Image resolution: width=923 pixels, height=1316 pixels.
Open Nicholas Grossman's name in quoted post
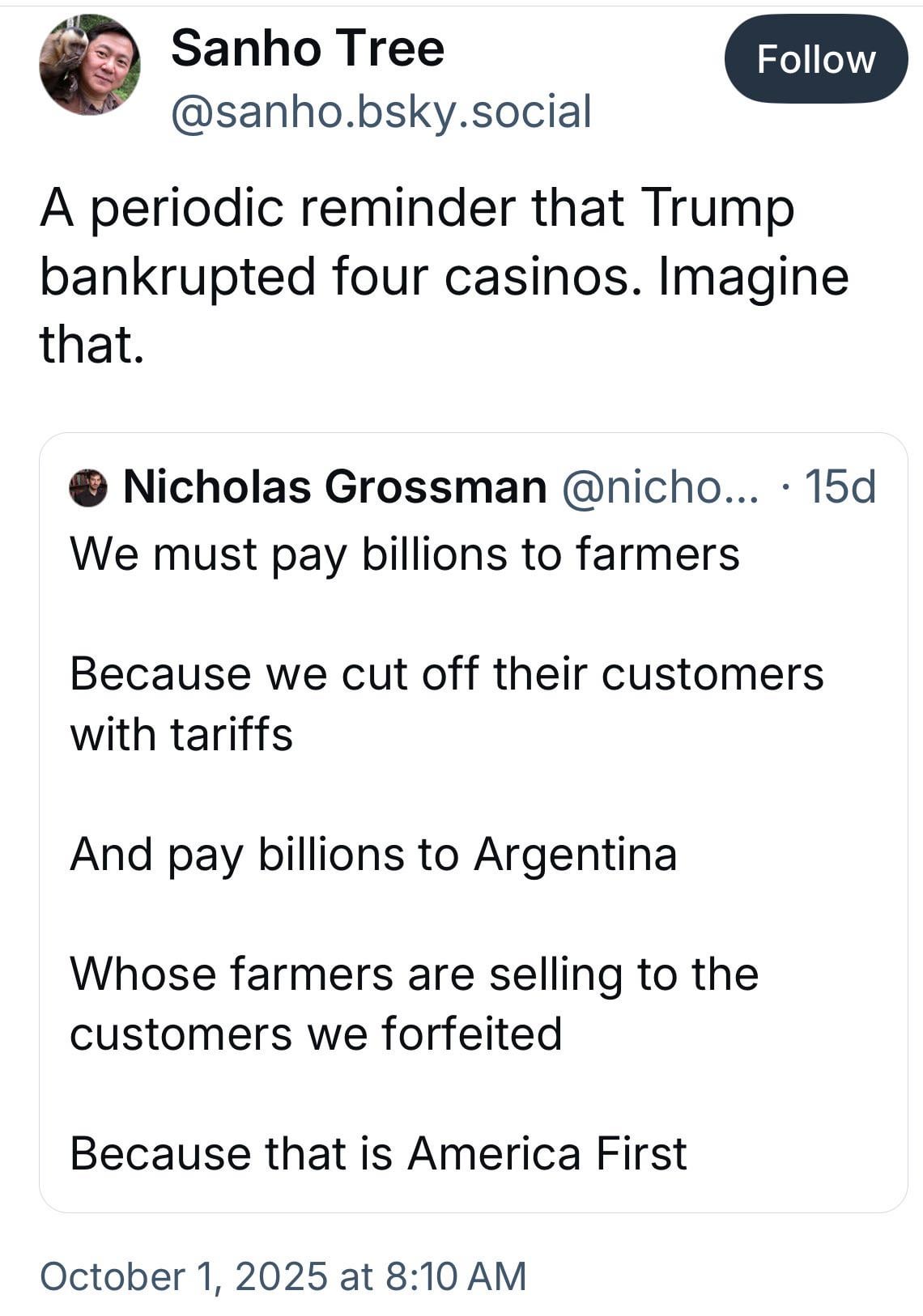point(334,487)
